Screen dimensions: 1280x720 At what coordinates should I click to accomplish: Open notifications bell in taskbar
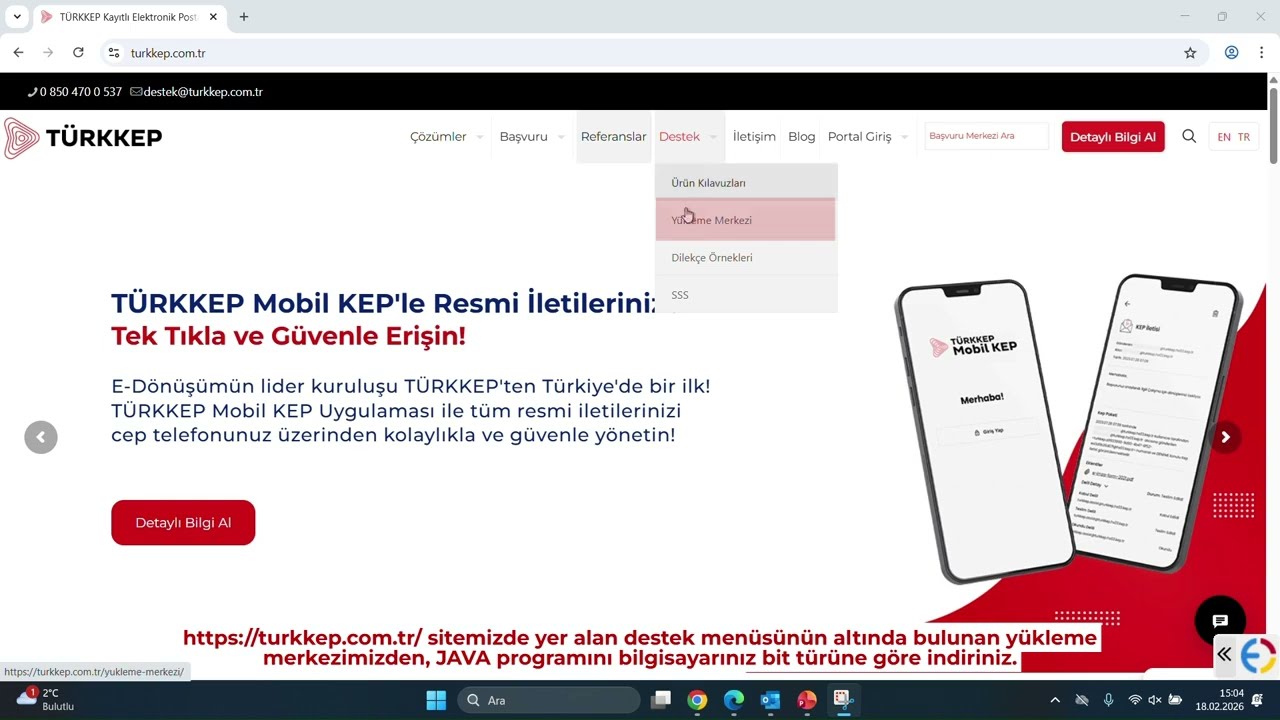[x=1257, y=699]
